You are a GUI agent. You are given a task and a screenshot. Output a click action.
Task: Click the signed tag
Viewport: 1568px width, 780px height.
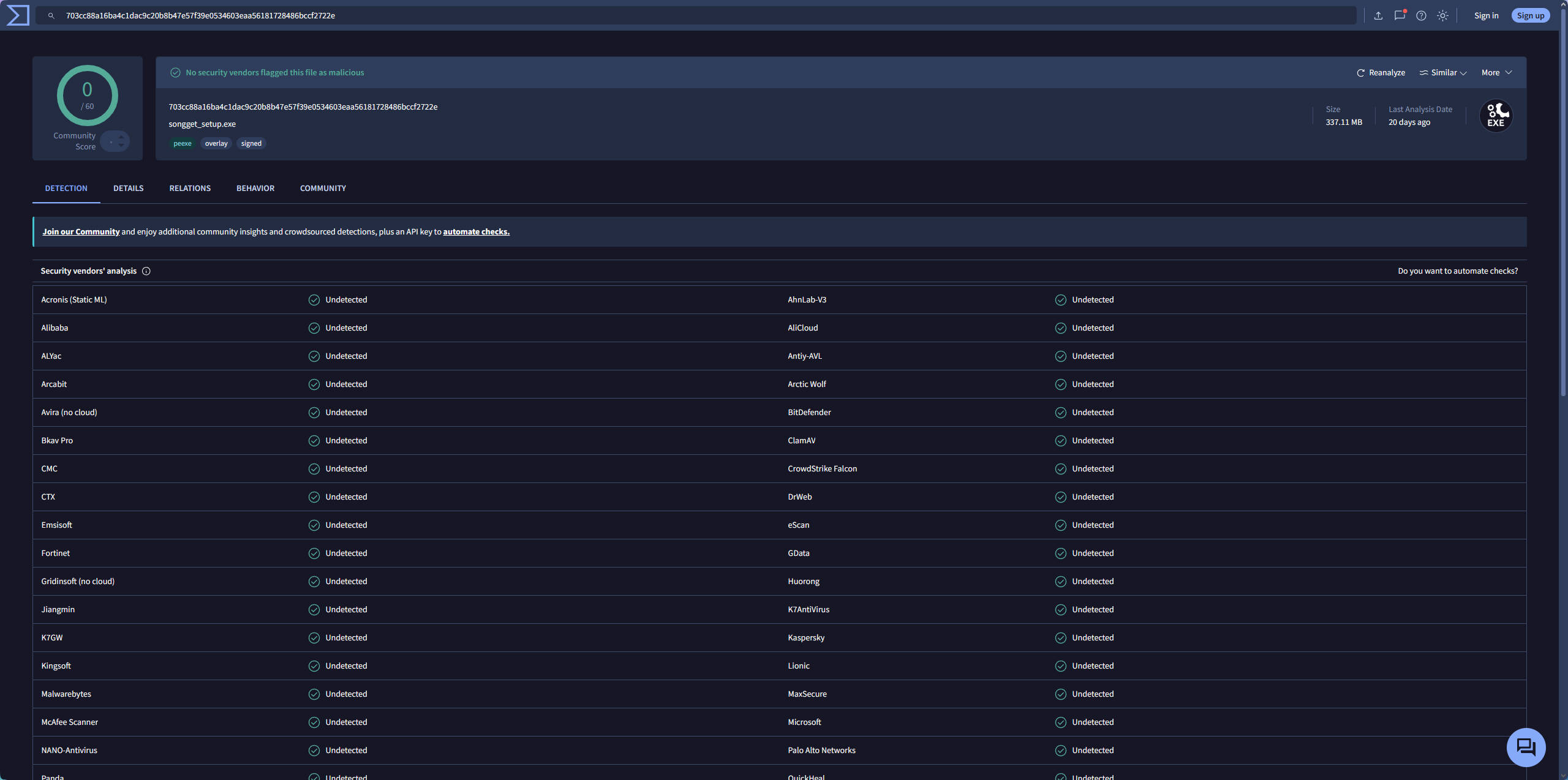251,144
